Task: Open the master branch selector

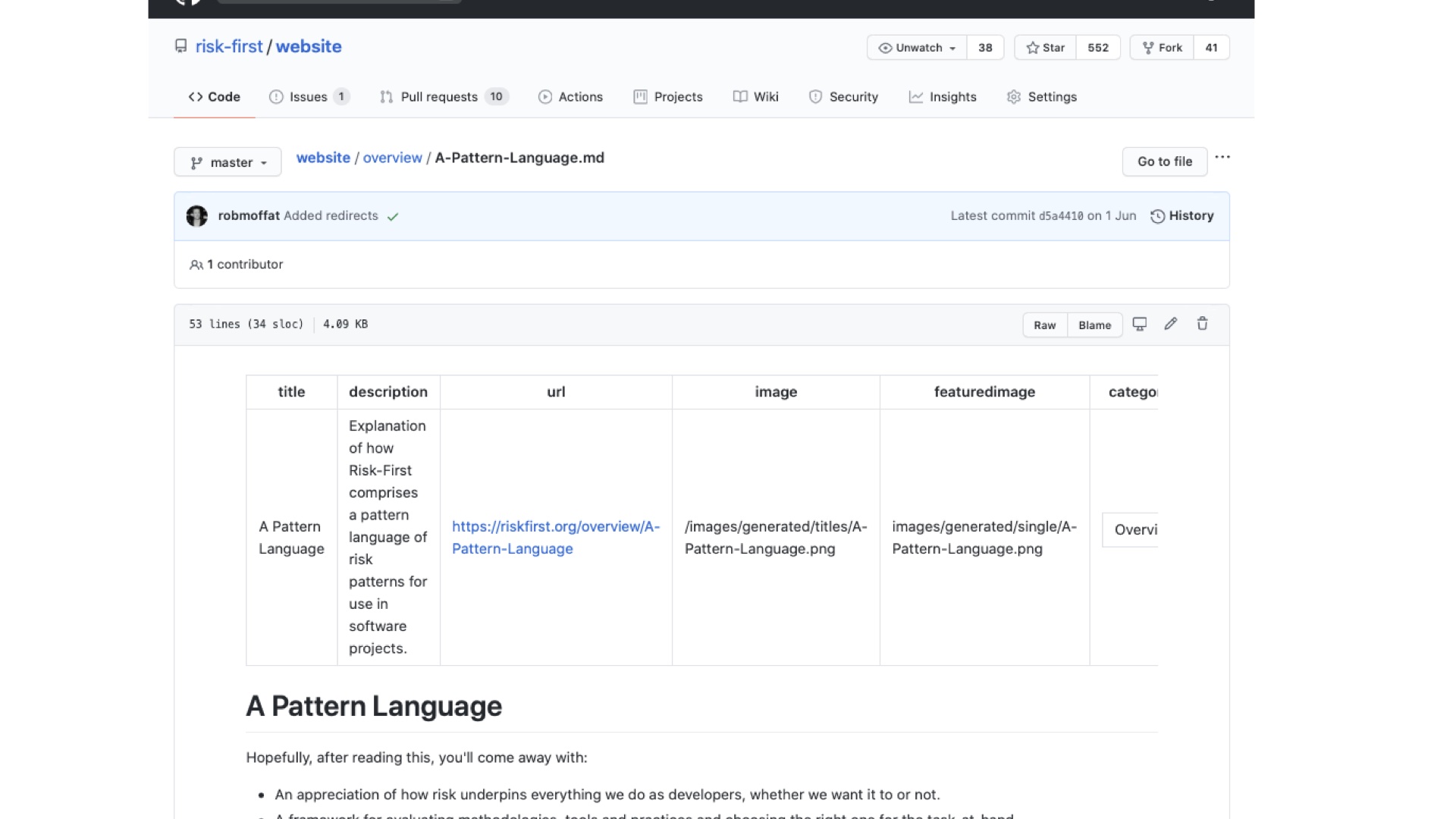Action: pyautogui.click(x=227, y=162)
